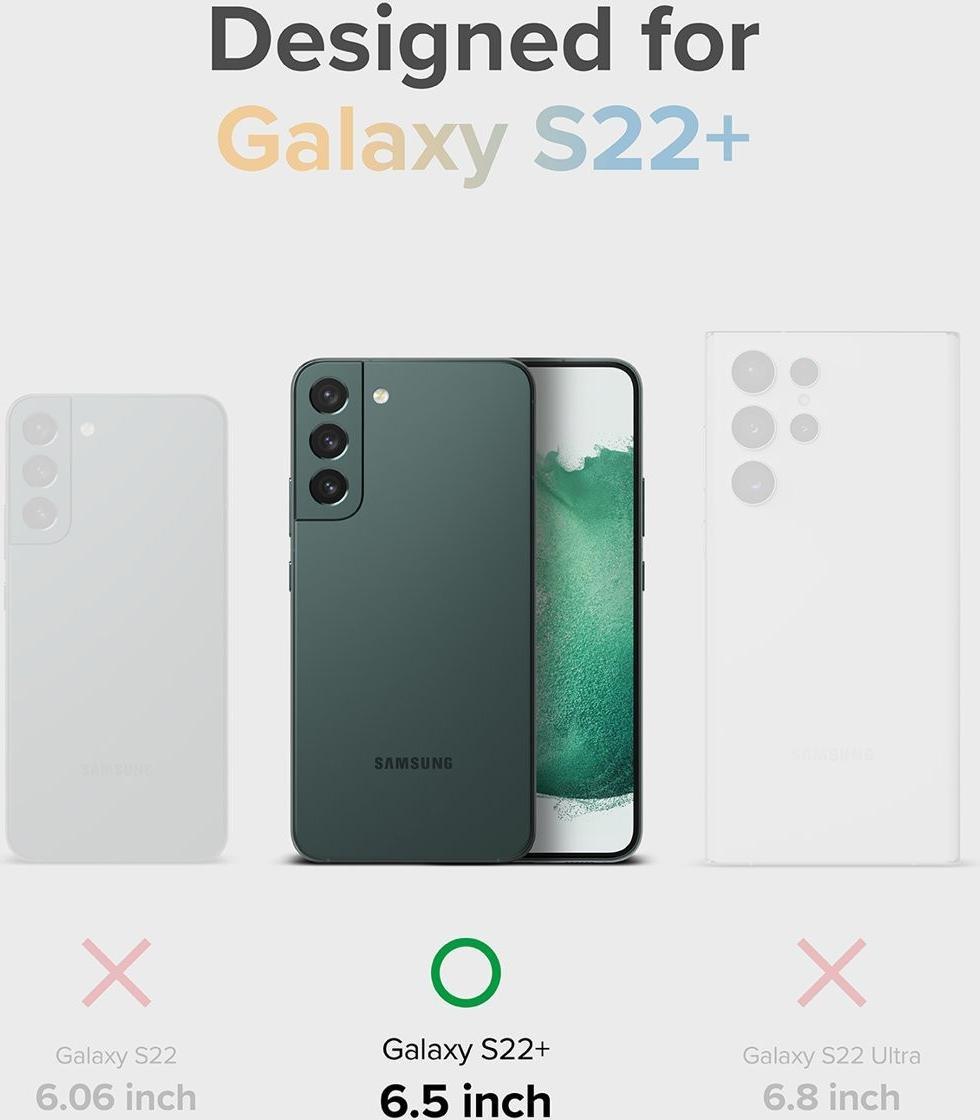Image resolution: width=980 pixels, height=1120 pixels.
Task: Select the white Galaxy S22 Ultra image
Action: coord(832,599)
